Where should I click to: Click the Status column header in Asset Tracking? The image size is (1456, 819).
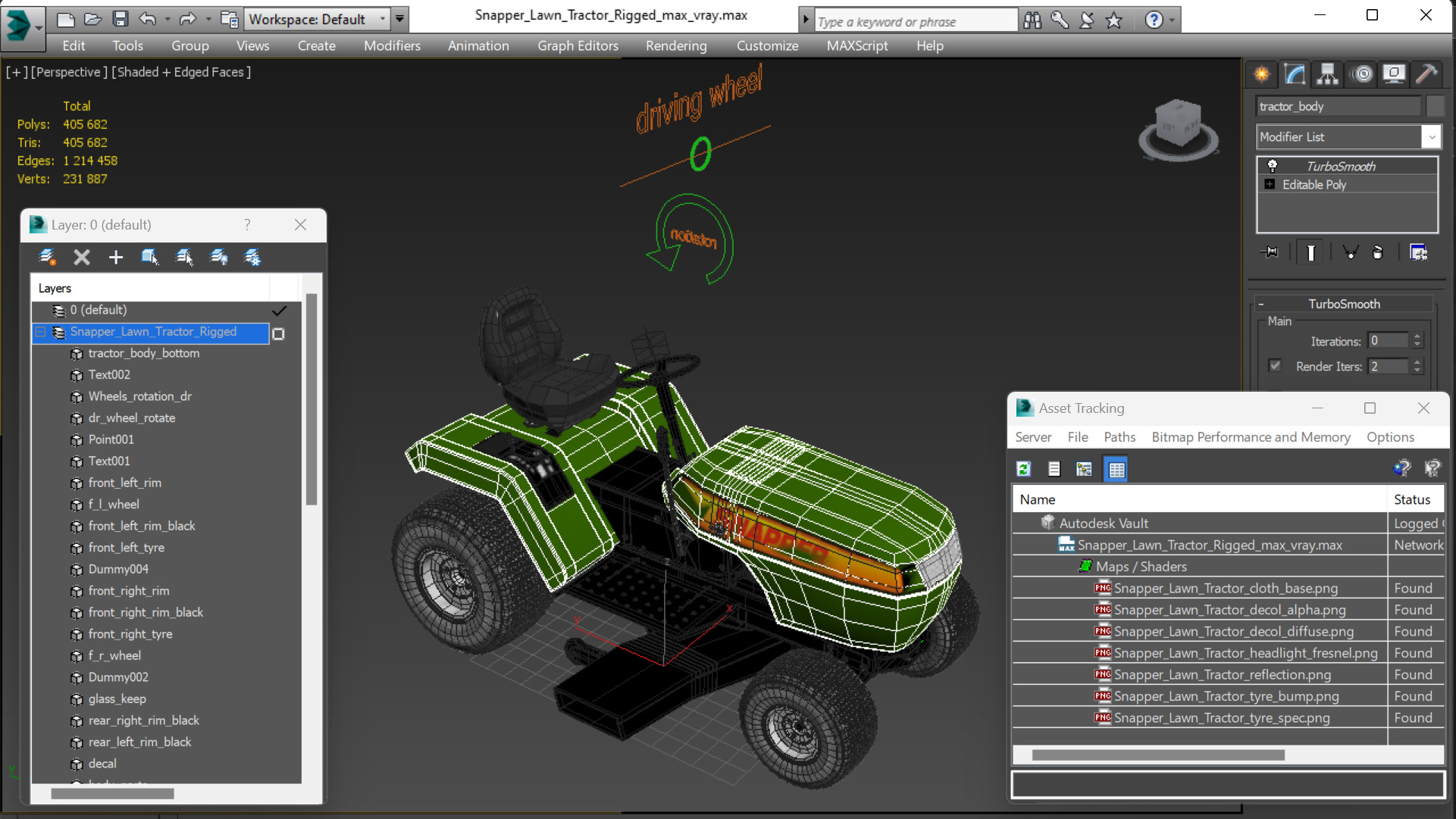(1416, 499)
